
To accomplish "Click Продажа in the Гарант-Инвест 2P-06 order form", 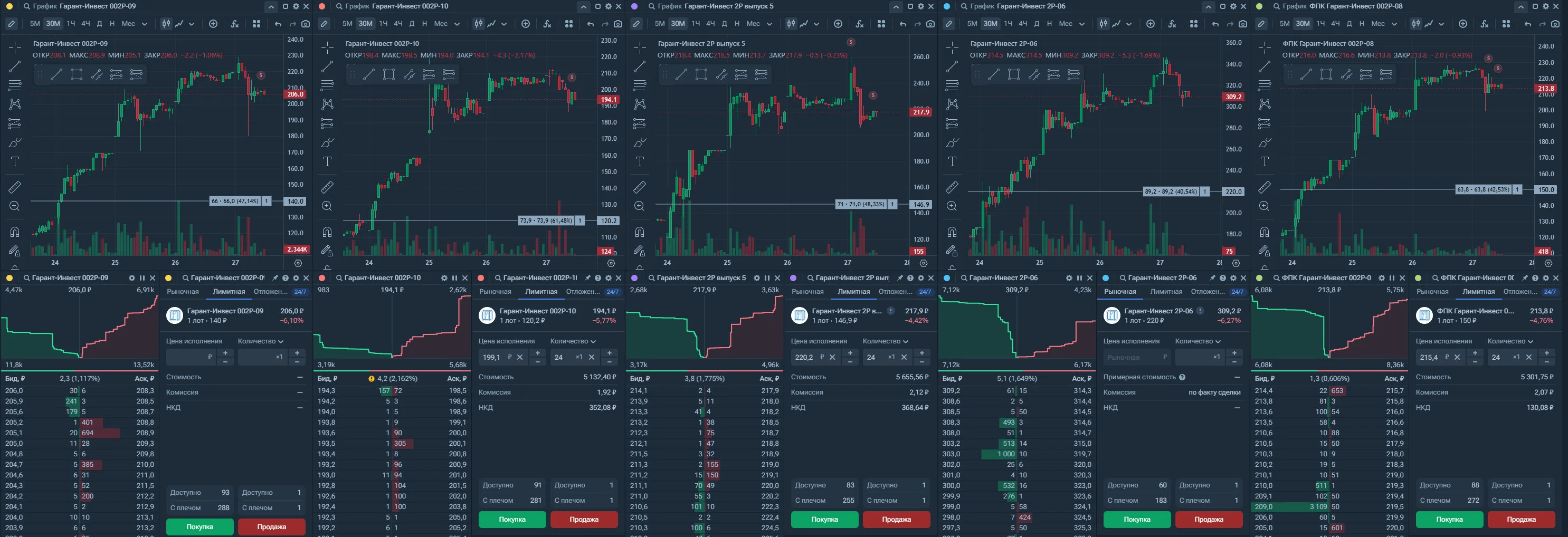I will [x=1209, y=520].
